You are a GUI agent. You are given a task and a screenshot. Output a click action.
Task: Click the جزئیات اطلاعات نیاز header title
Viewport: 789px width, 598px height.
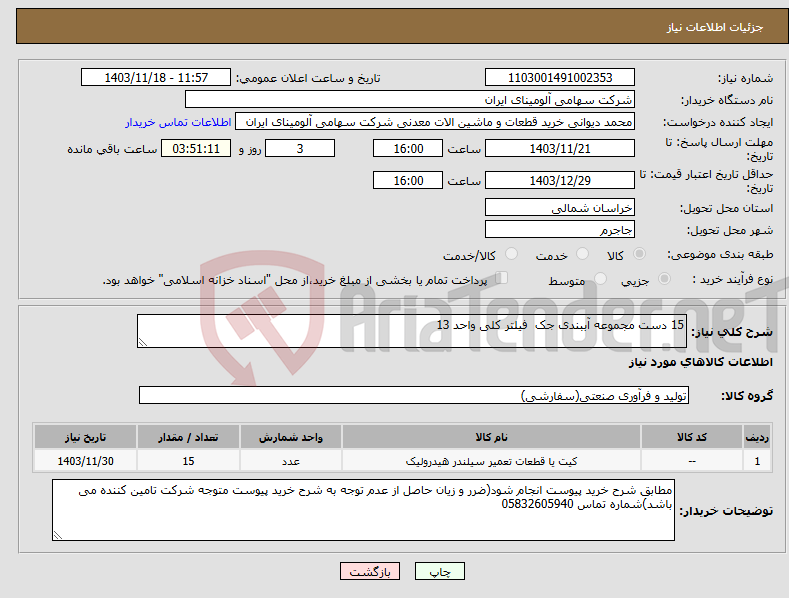[x=715, y=27]
